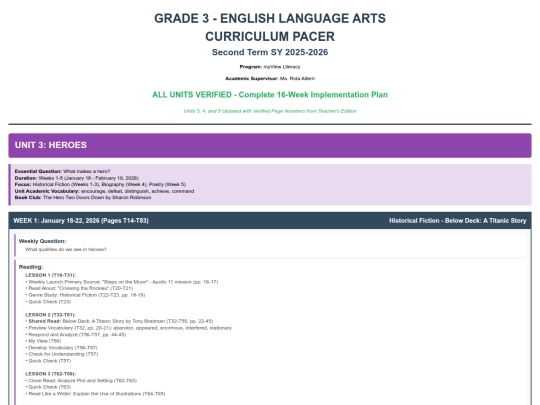Click 'Read Like a Writer' bullet

click(95, 394)
